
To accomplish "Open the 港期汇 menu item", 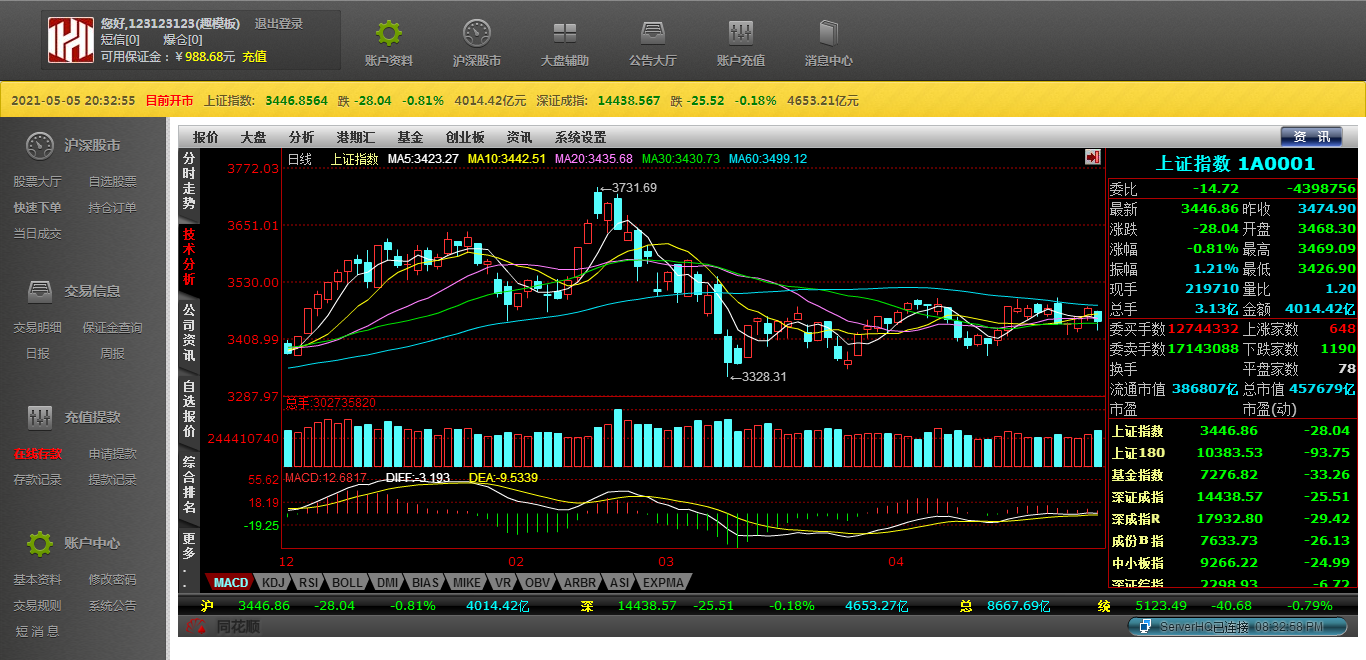I will (355, 137).
